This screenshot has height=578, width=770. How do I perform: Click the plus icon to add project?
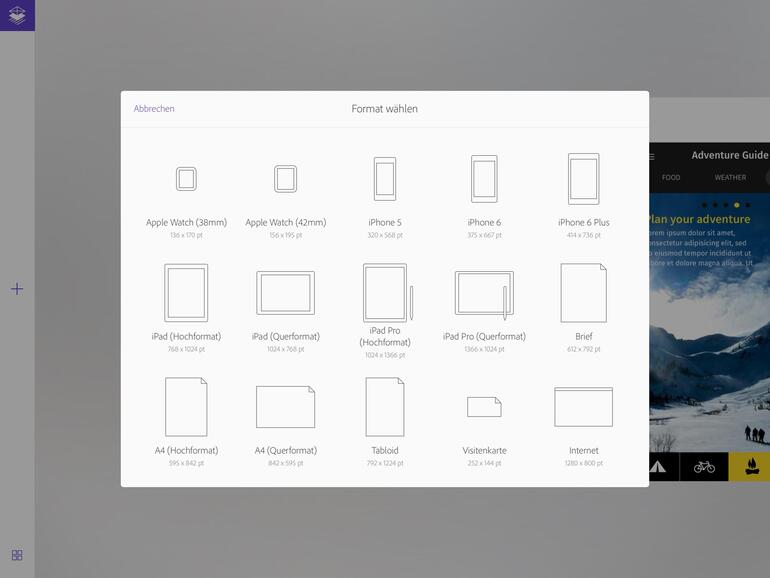17,289
